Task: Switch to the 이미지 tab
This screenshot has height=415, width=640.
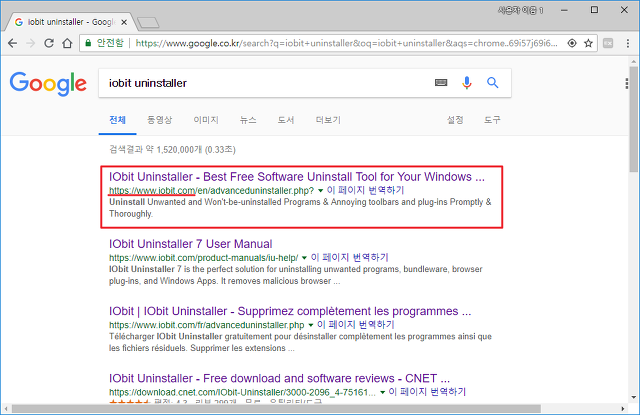Action: coord(206,120)
